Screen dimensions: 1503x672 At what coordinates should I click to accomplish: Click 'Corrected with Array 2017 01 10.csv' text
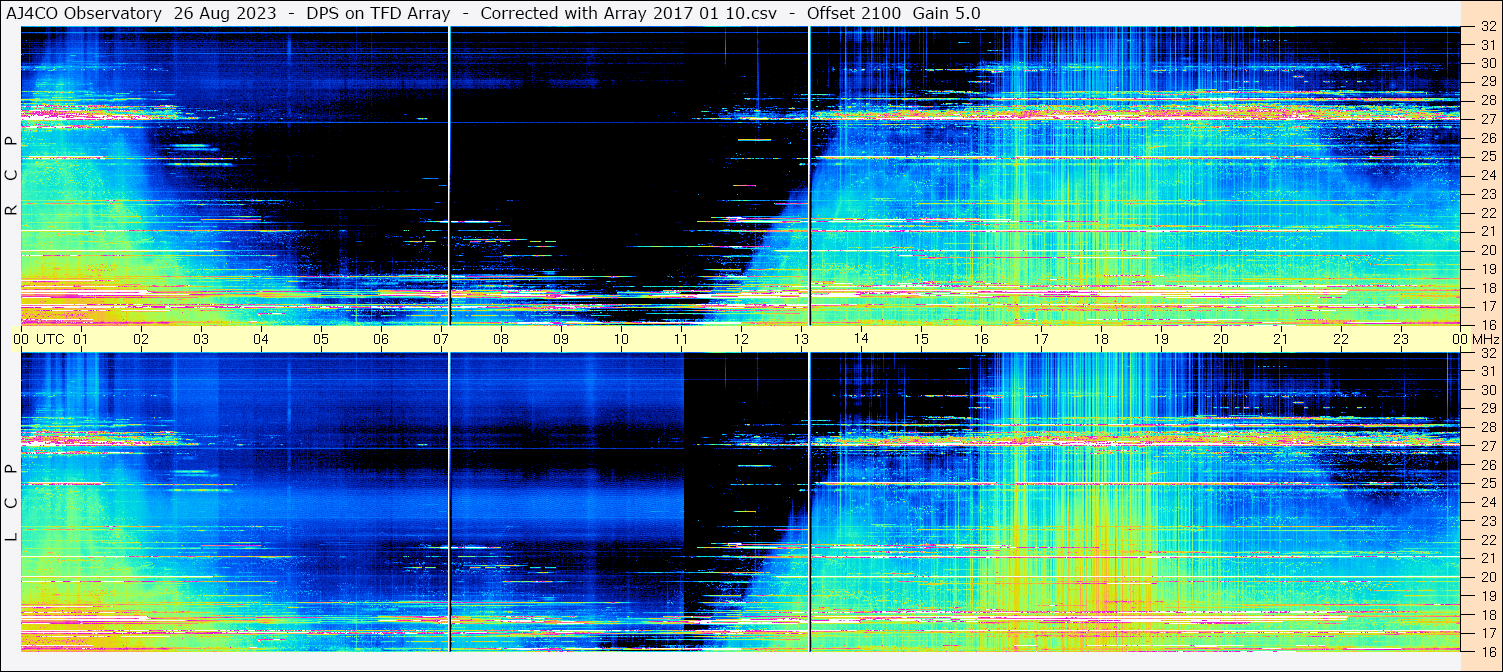628,13
